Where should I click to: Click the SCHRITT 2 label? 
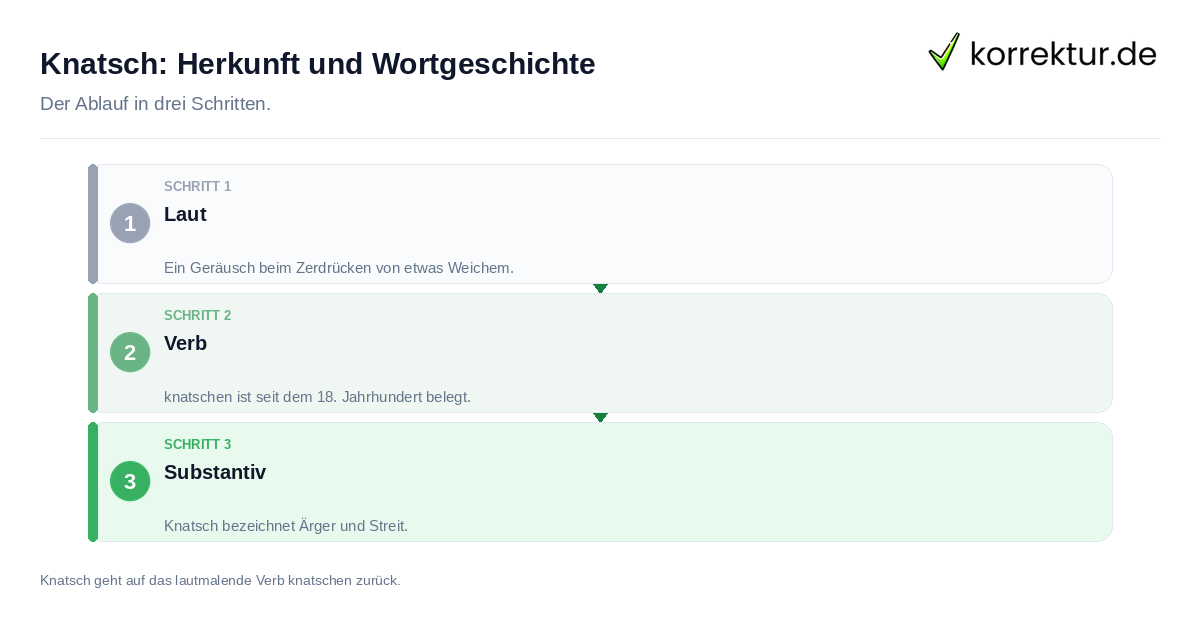click(x=197, y=316)
